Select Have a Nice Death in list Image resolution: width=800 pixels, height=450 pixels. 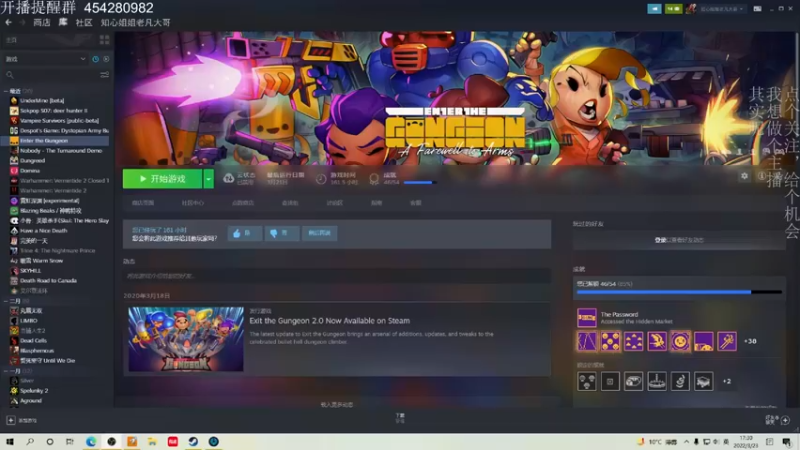click(x=44, y=231)
